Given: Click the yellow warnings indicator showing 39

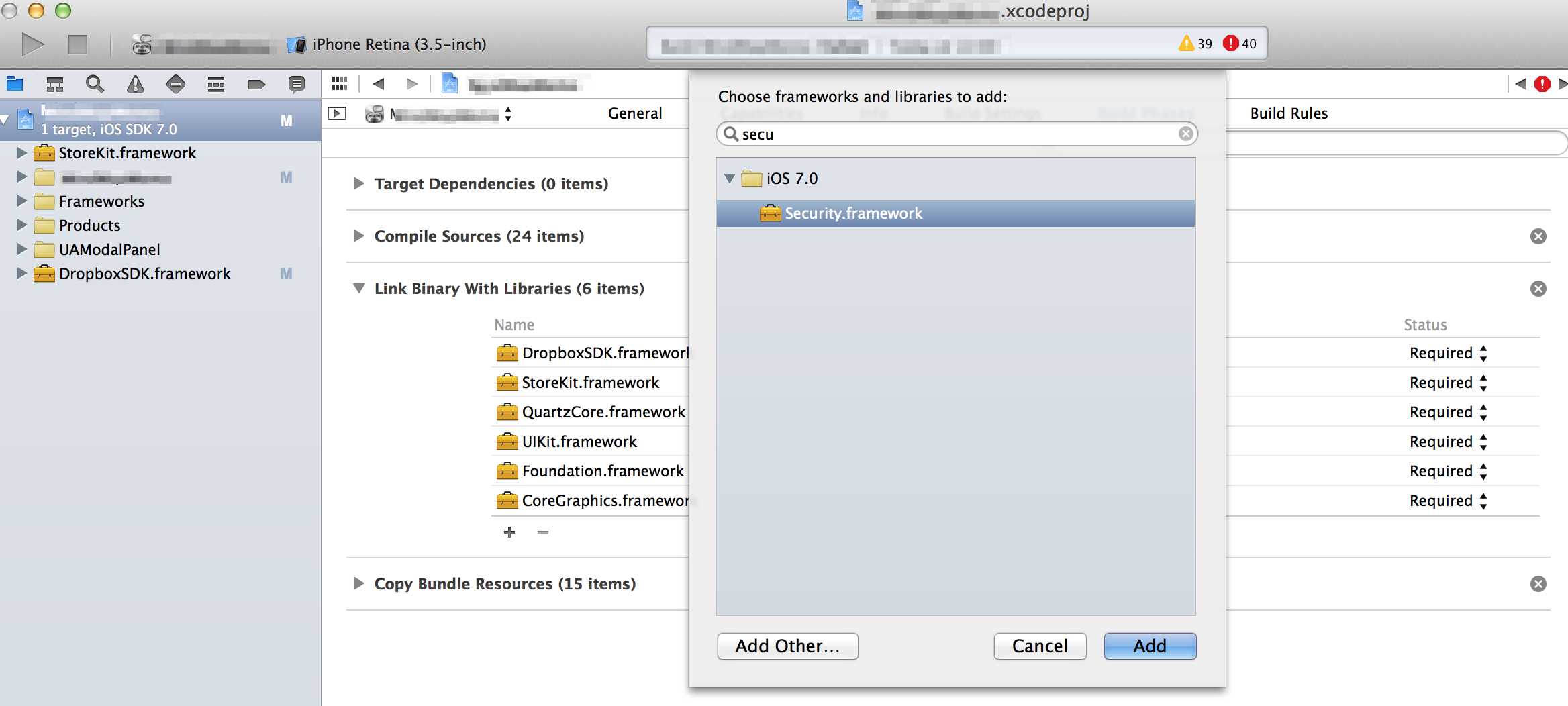Looking at the screenshot, I should click(x=1195, y=44).
